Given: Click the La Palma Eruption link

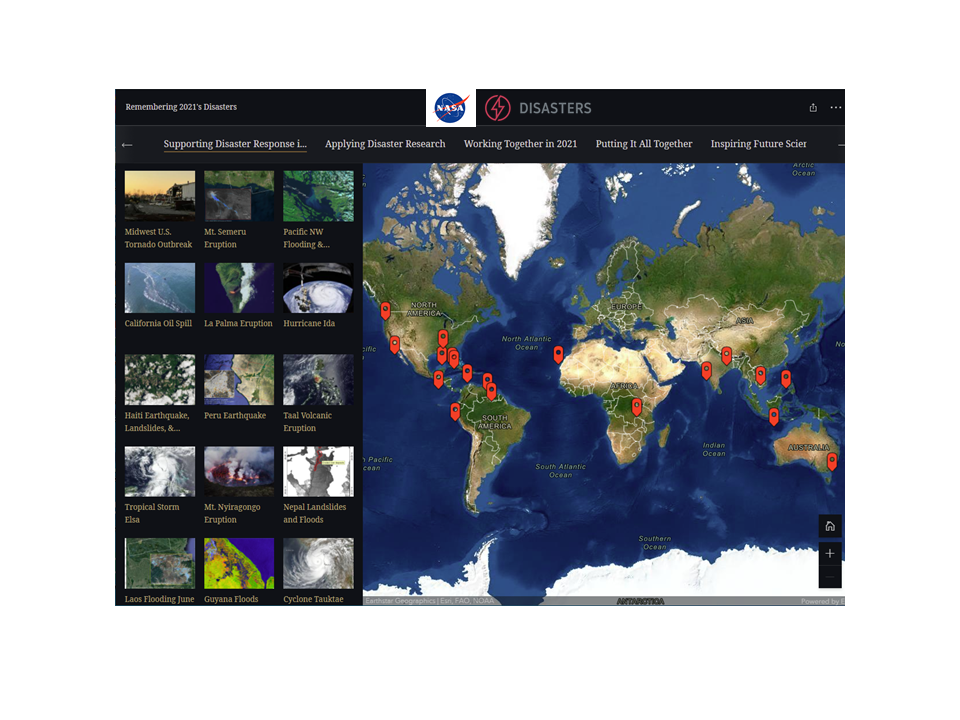Looking at the screenshot, I should coord(238,324).
